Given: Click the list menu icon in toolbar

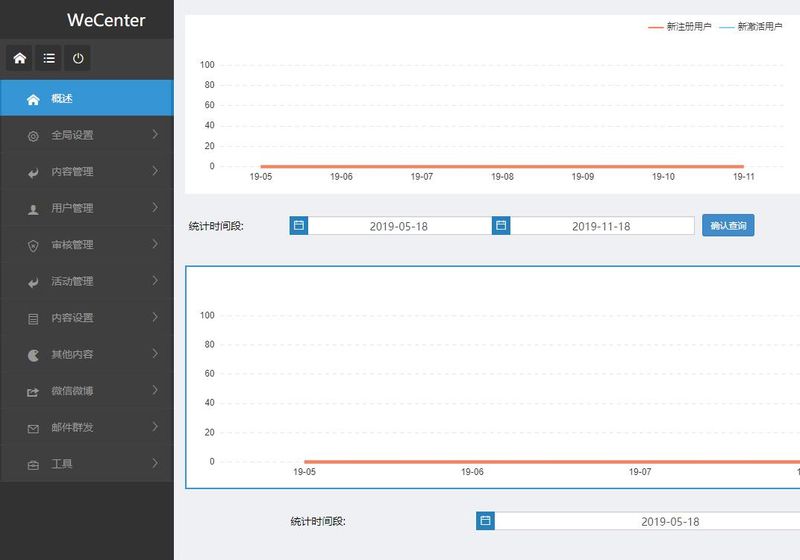Looking at the screenshot, I should click(x=49, y=59).
